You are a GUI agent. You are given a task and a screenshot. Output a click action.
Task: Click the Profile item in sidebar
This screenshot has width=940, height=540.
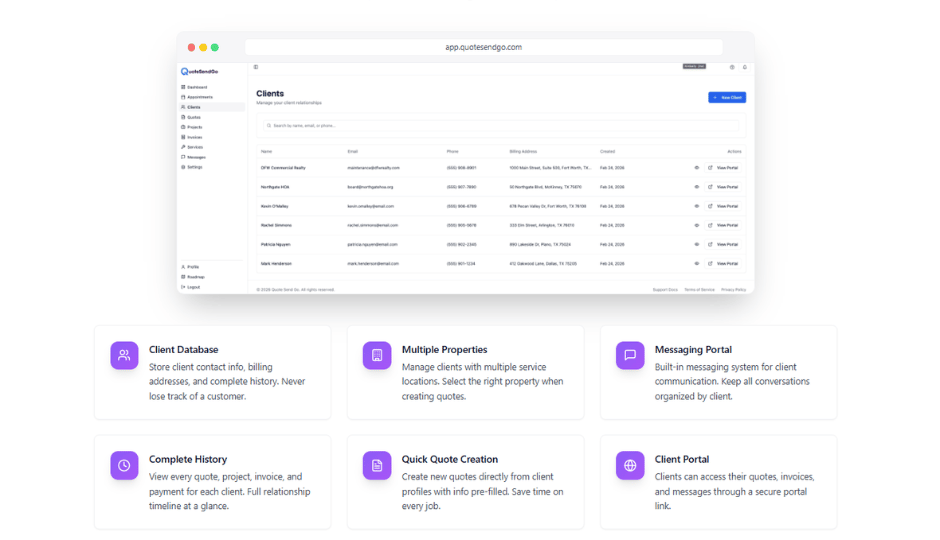(191, 267)
